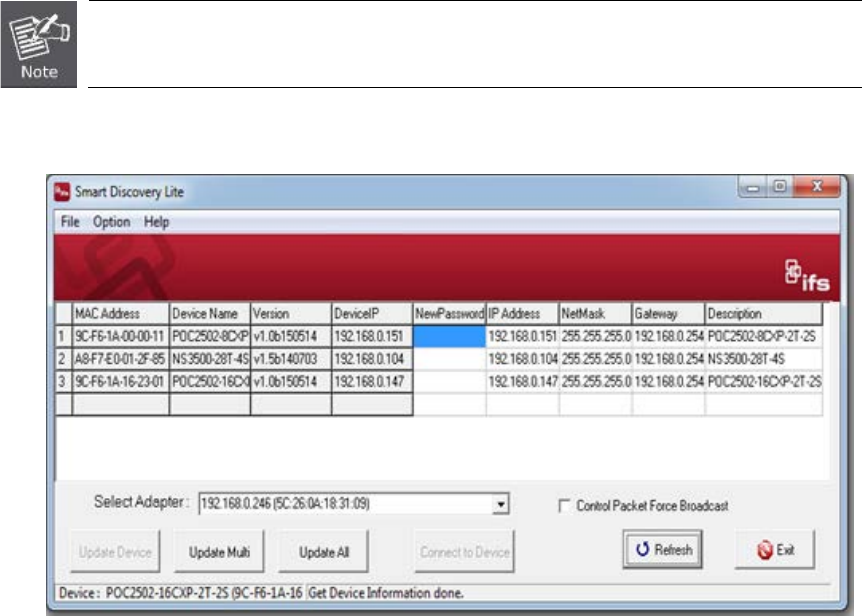Click device name POC2502-8CXP

pyautogui.click(x=209, y=336)
